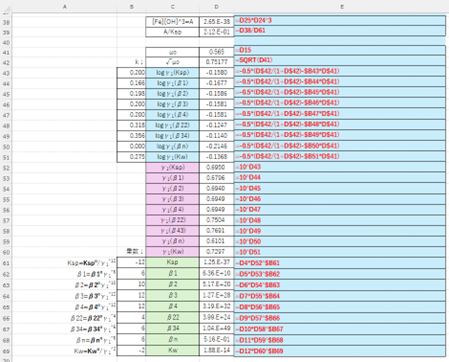Click the value 0.565
This screenshot has width=449, height=362.
(x=217, y=52)
